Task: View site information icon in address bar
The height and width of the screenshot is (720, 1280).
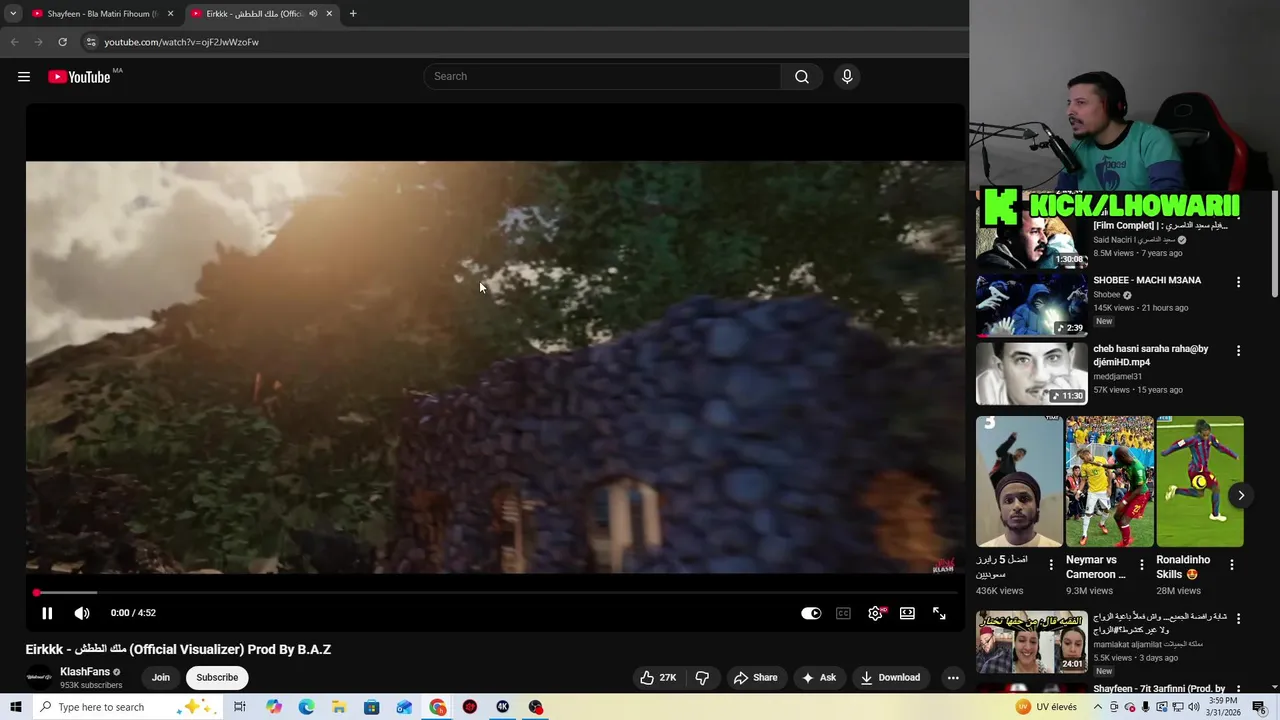Action: (90, 42)
